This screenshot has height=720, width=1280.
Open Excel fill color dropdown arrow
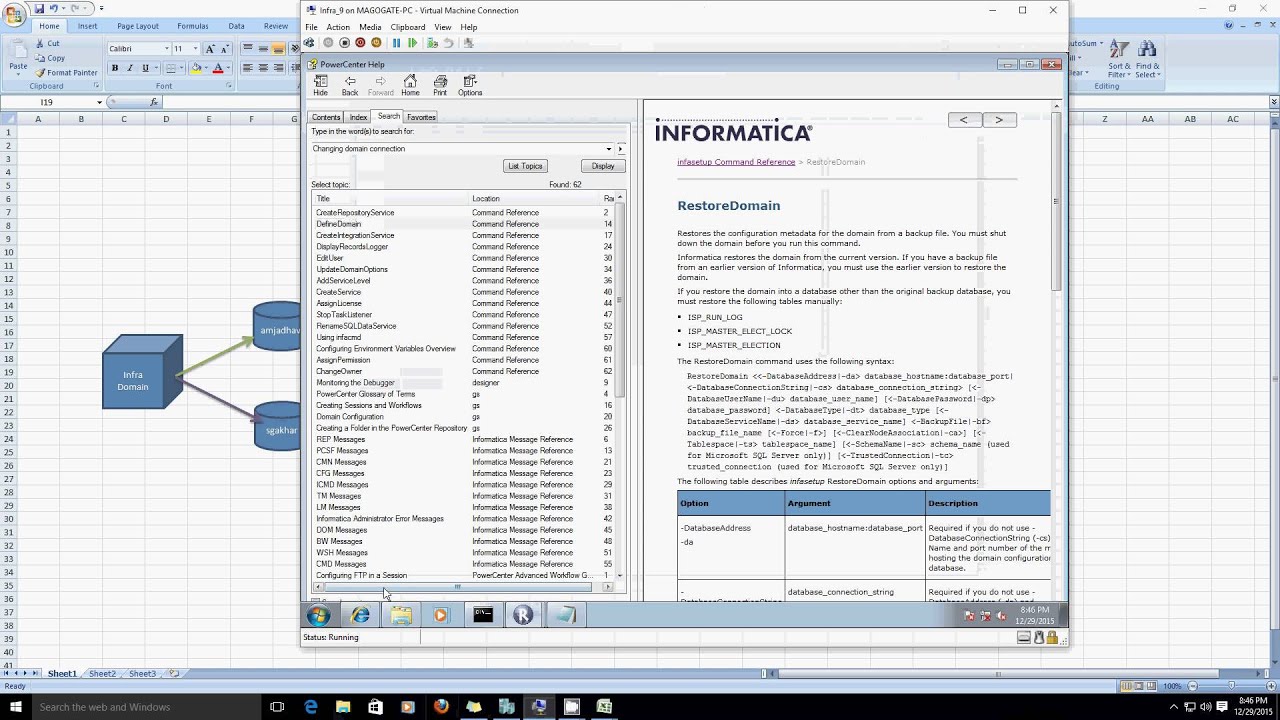(x=207, y=68)
